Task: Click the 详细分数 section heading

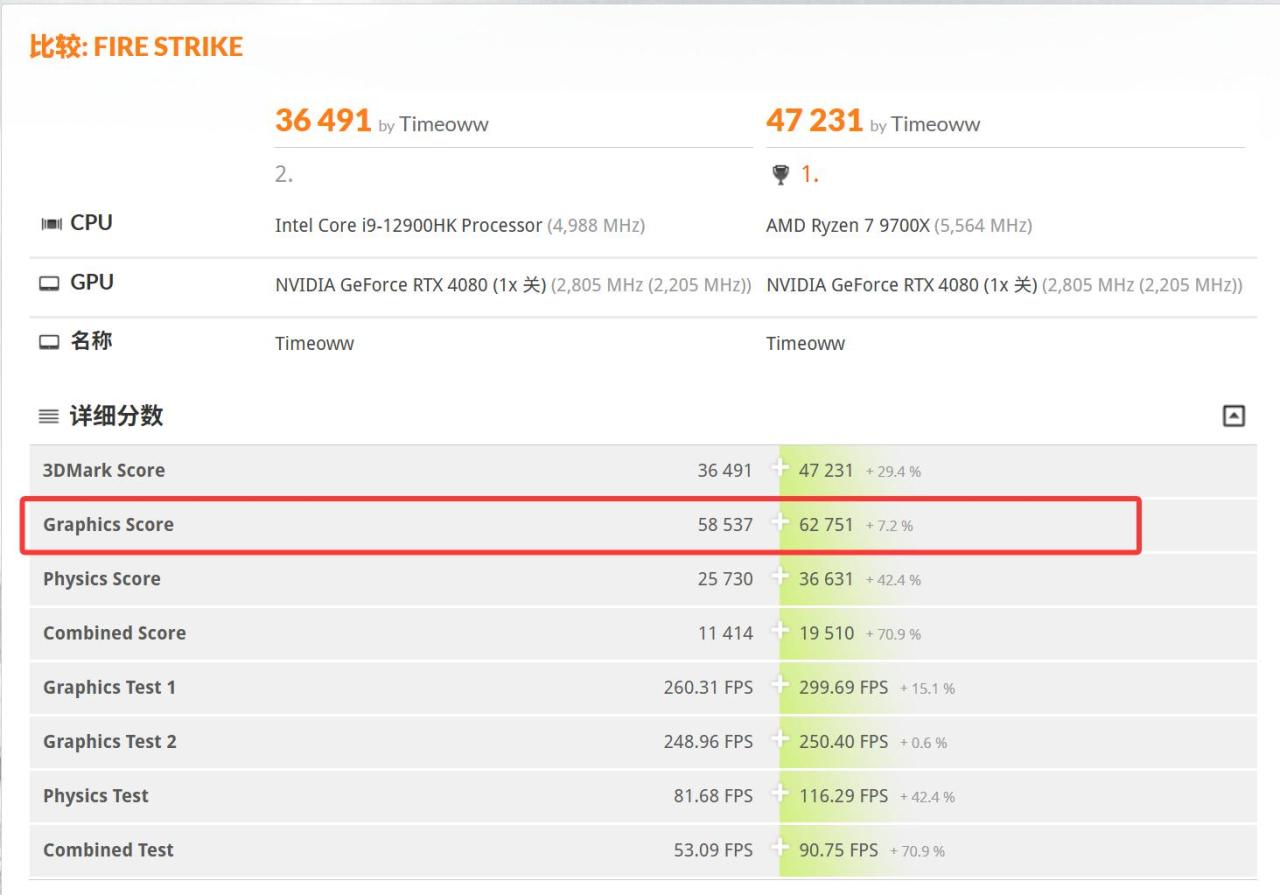Action: [116, 416]
